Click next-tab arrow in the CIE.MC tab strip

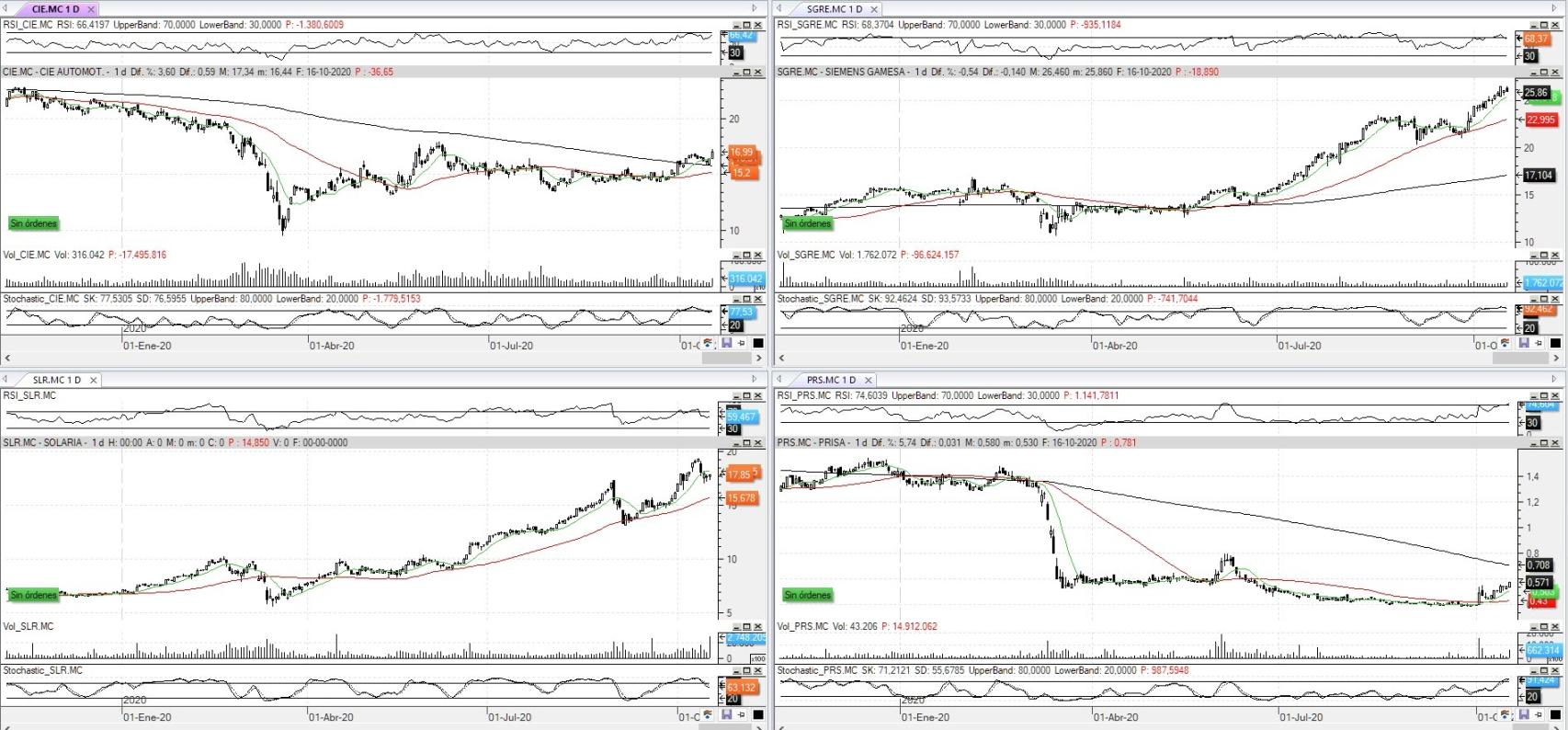point(755,8)
